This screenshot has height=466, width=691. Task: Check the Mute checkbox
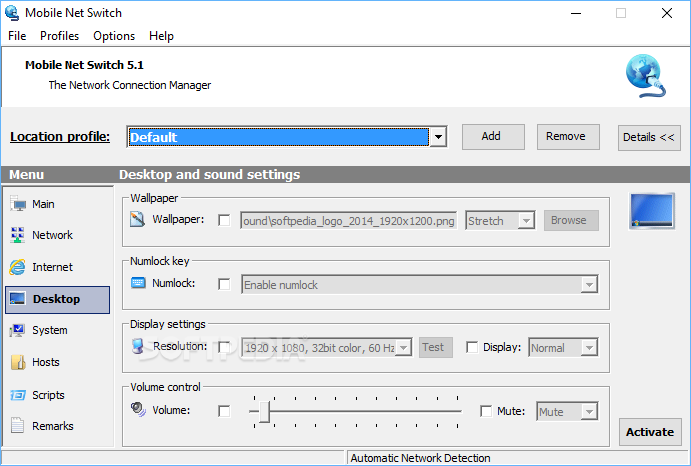coord(486,411)
